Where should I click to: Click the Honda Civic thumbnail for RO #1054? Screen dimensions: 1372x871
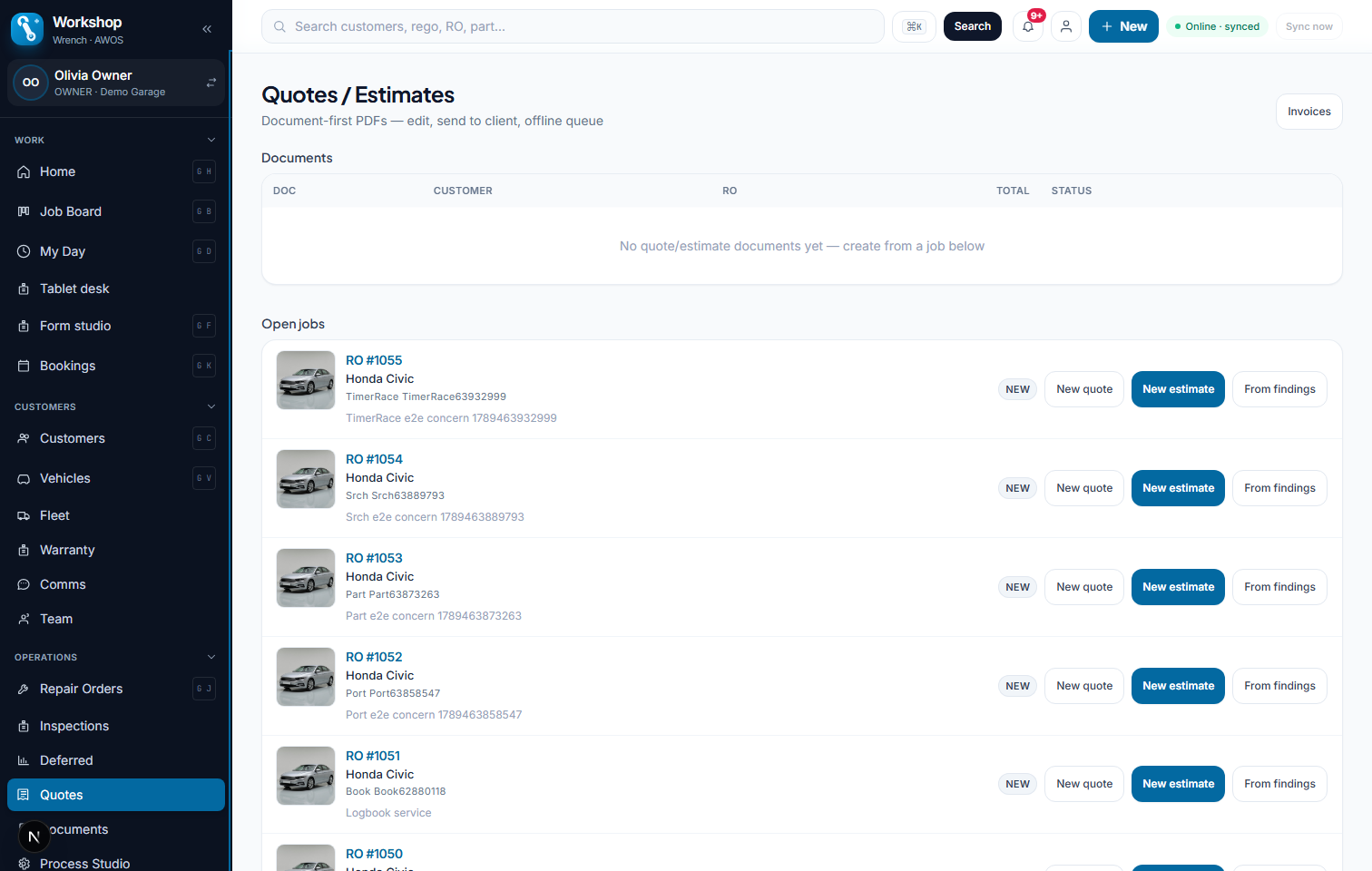(x=306, y=479)
